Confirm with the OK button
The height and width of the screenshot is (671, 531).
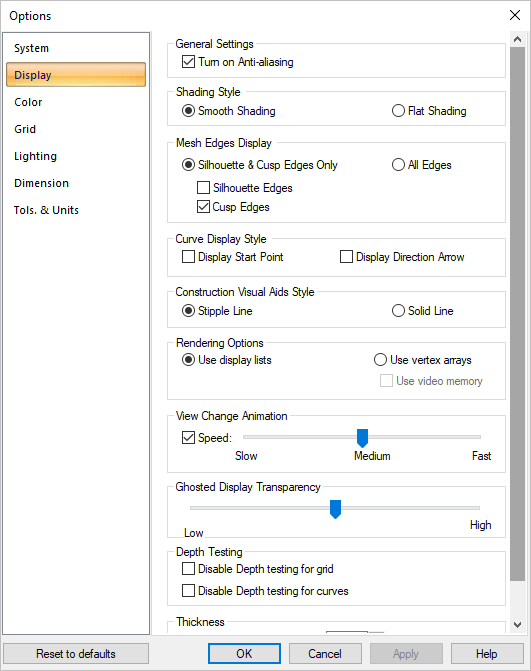pos(244,653)
